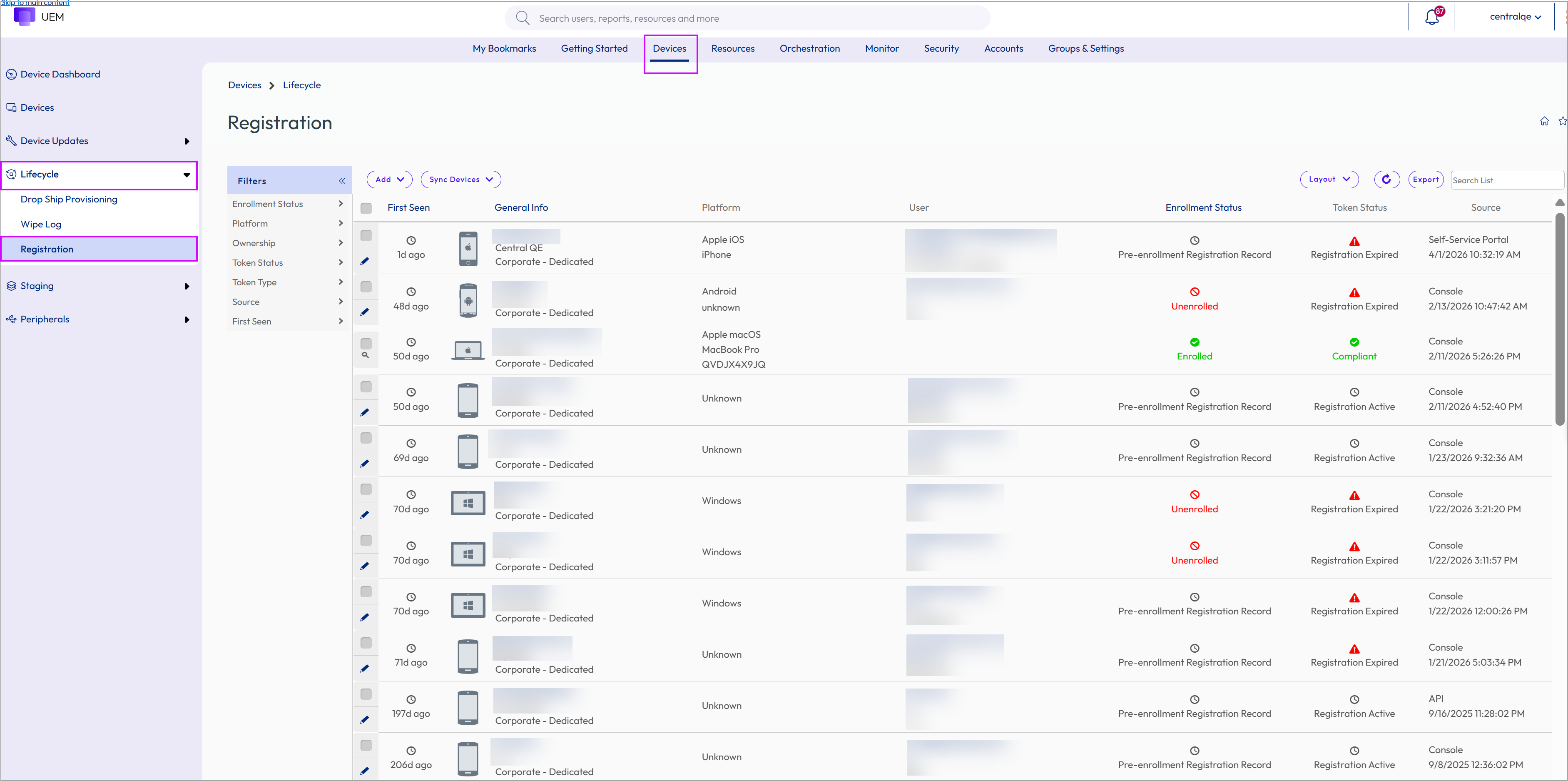
Task: Click the refresh list icon button
Action: [1386, 179]
